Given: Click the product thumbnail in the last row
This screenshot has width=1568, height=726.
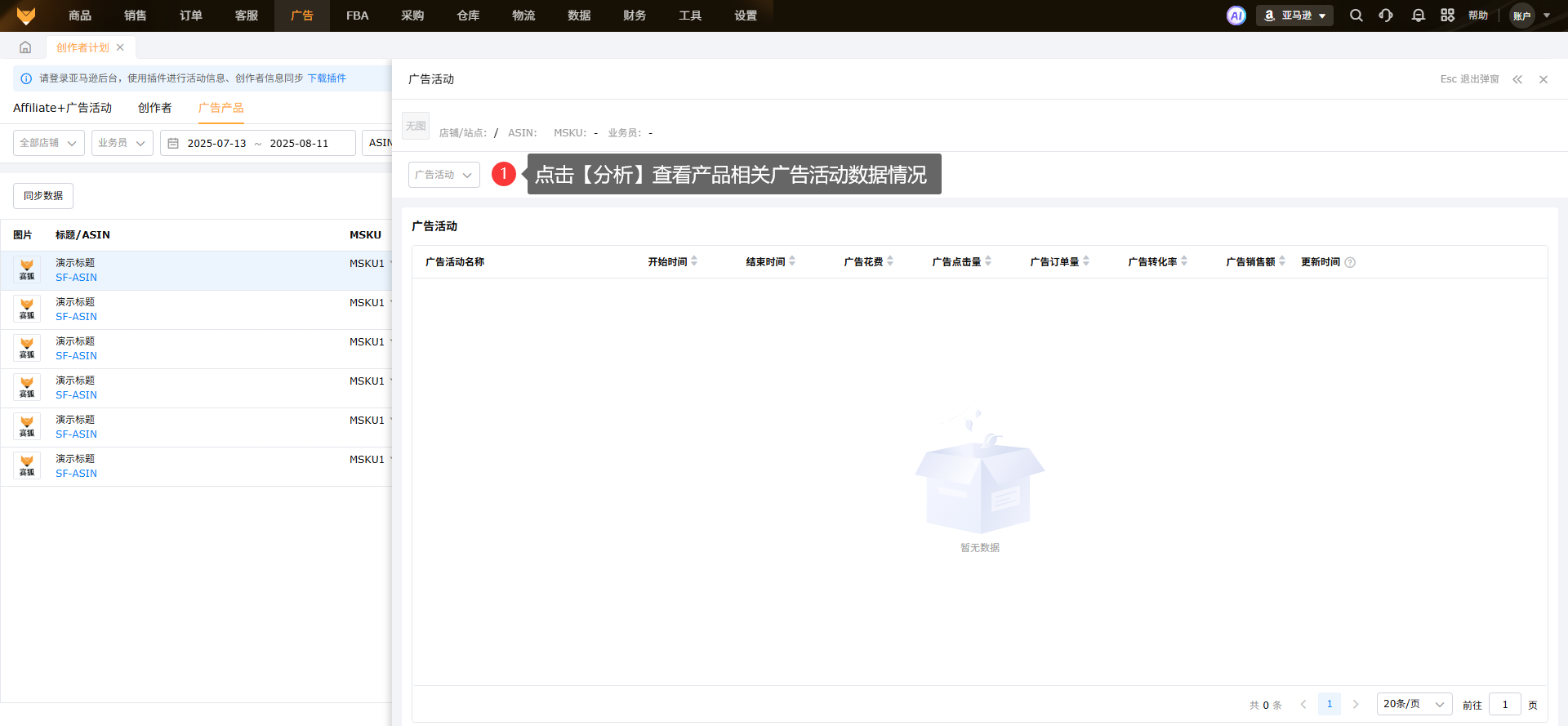Looking at the screenshot, I should tap(27, 465).
